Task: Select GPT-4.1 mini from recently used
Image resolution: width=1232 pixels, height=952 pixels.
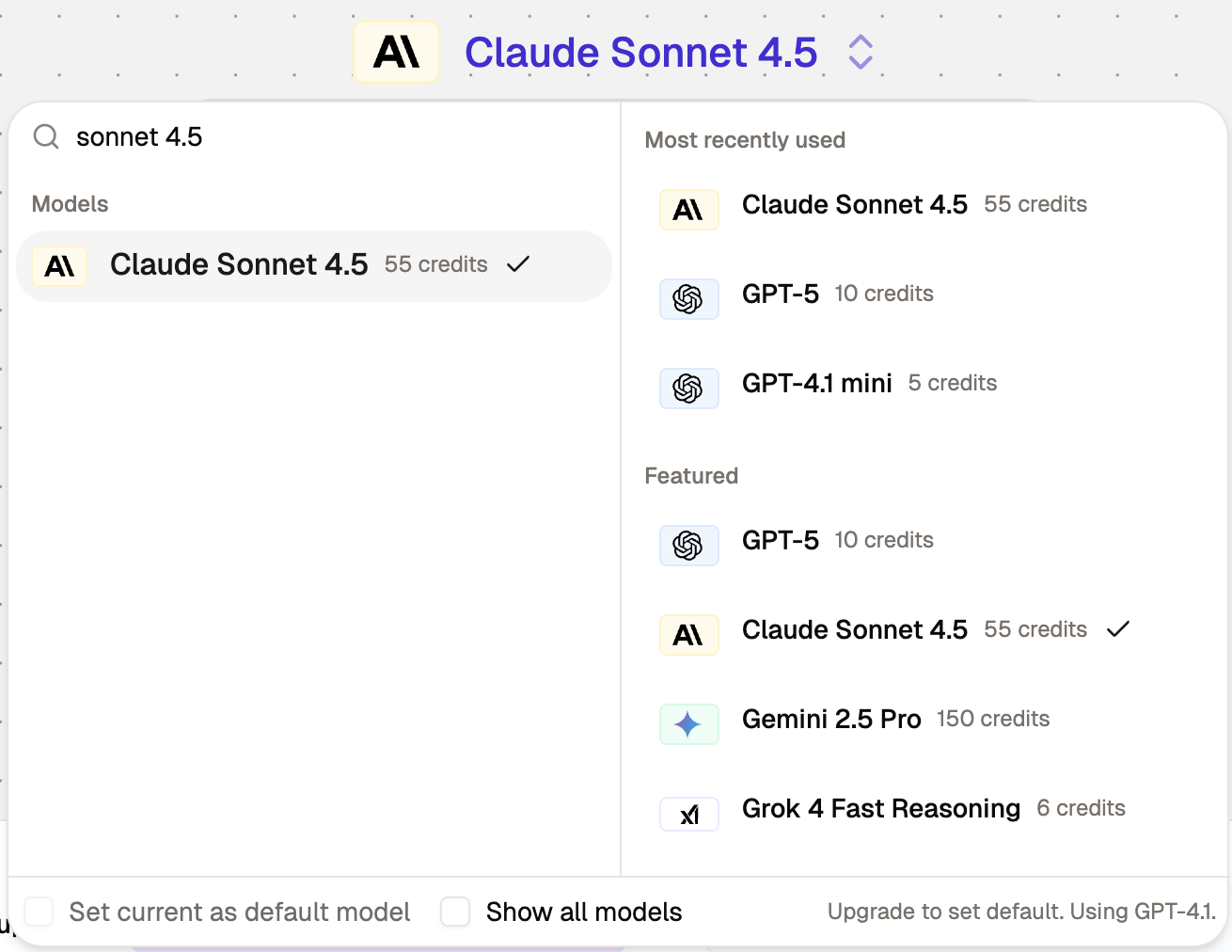Action: click(x=816, y=383)
